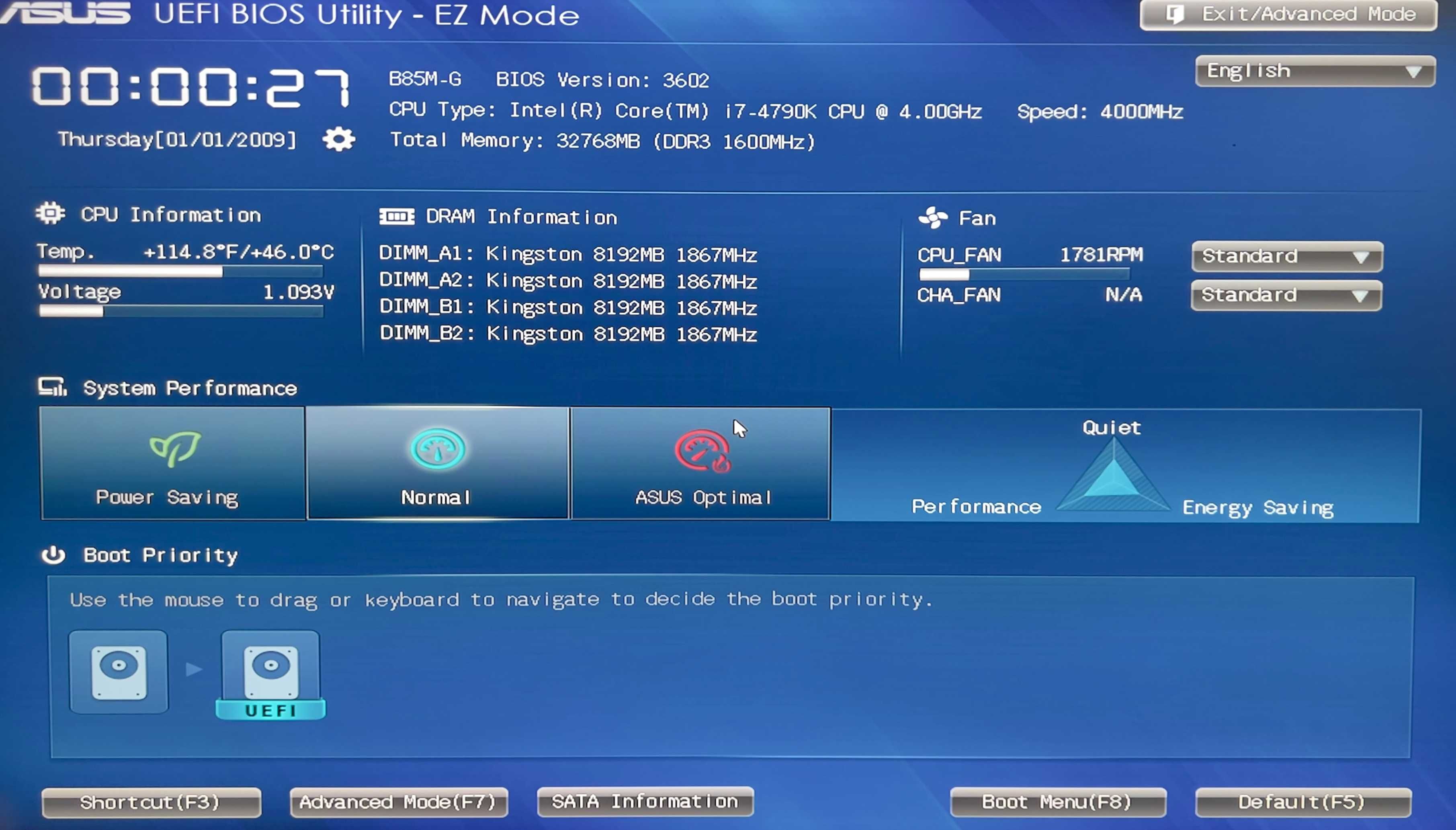
Task: Click the DRAM Information memory icon
Action: tap(392, 217)
